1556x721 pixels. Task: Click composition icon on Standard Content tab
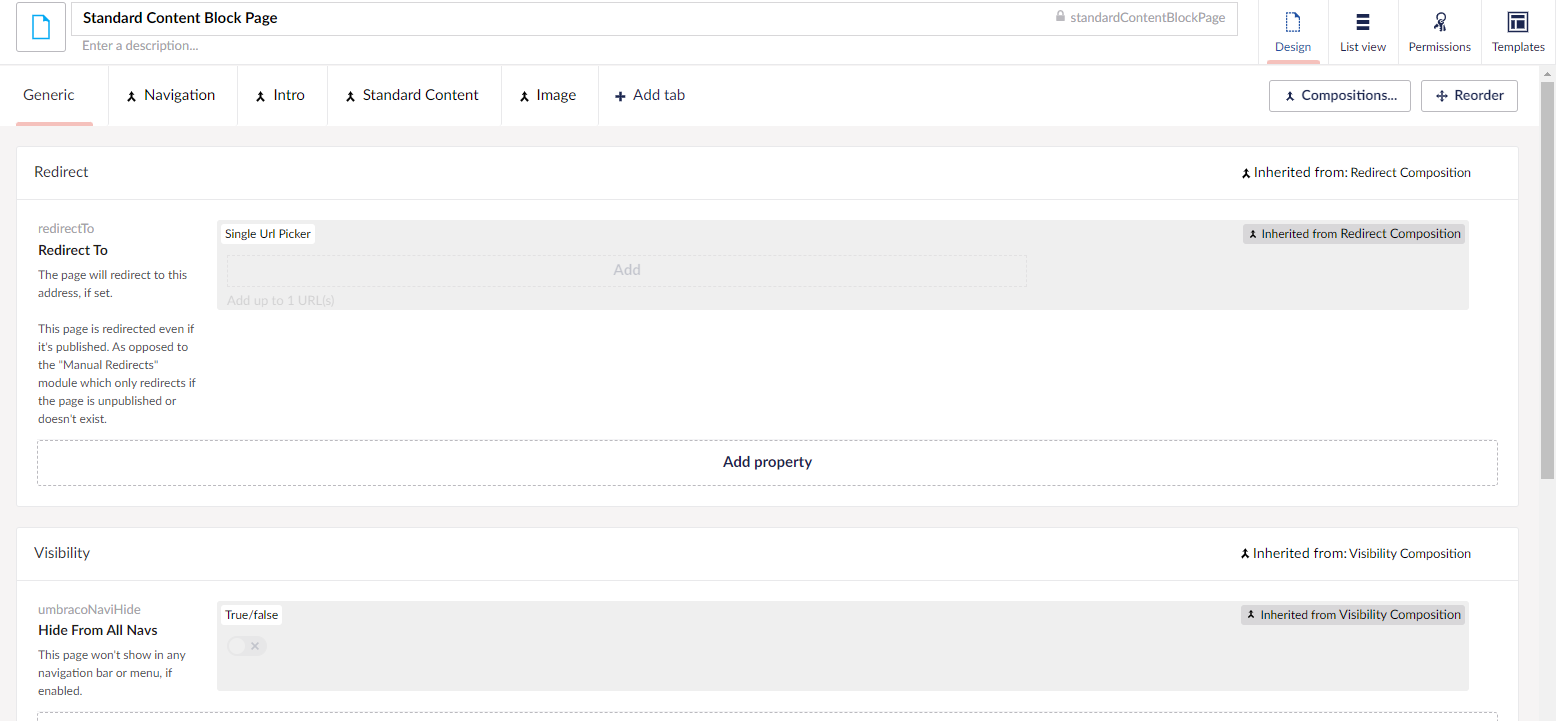click(350, 96)
